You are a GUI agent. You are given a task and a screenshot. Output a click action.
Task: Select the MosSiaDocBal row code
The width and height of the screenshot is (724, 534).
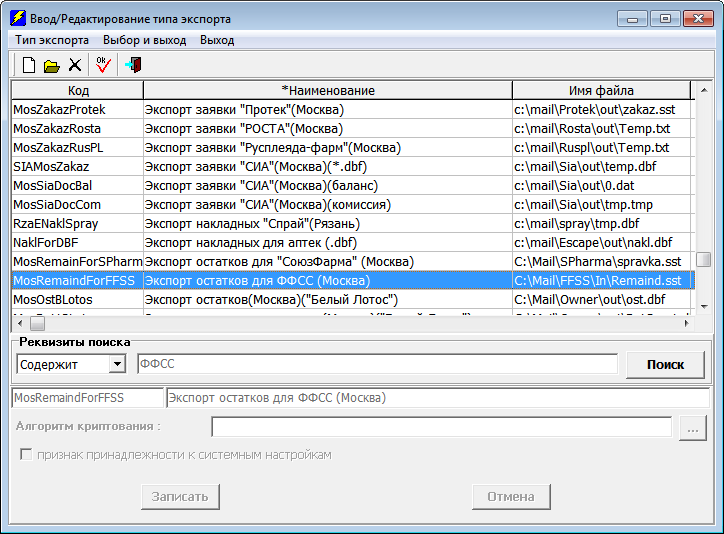pyautogui.click(x=78, y=186)
